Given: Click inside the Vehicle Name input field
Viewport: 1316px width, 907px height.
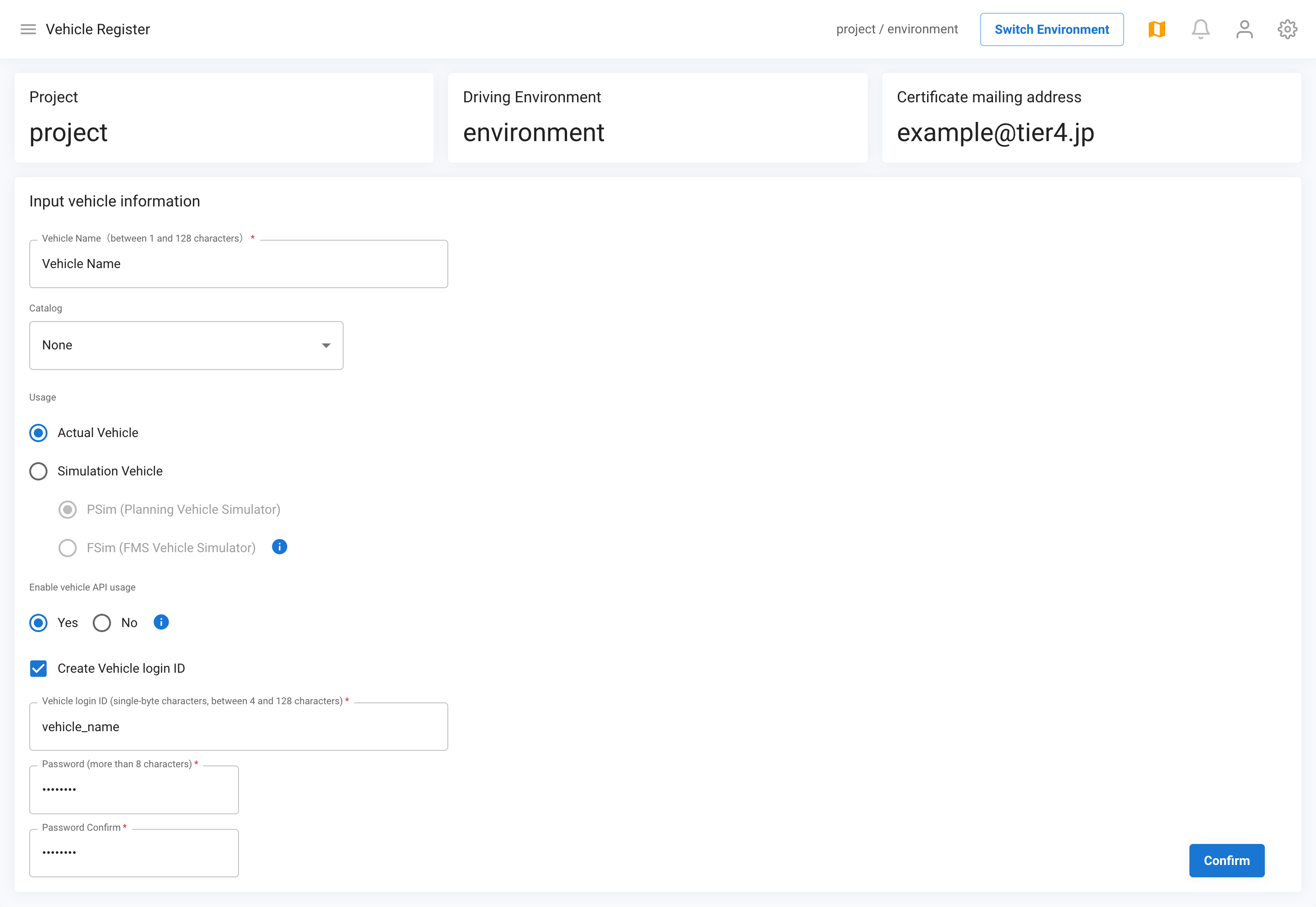Looking at the screenshot, I should pyautogui.click(x=238, y=264).
